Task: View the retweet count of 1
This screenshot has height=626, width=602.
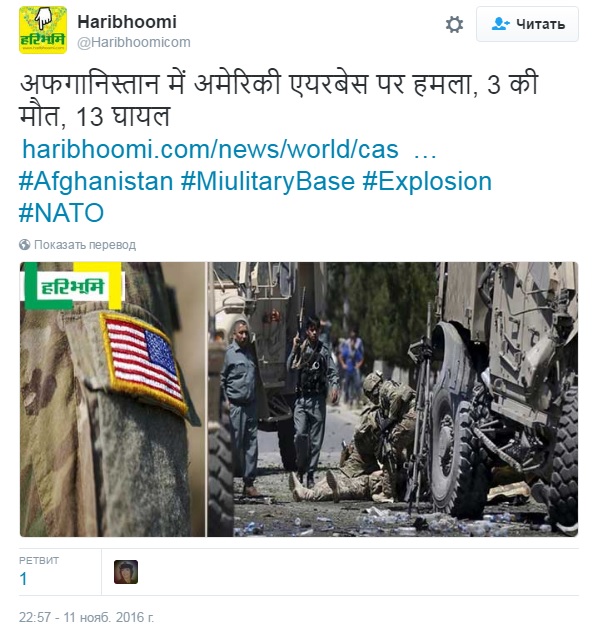Action: [x=23, y=578]
